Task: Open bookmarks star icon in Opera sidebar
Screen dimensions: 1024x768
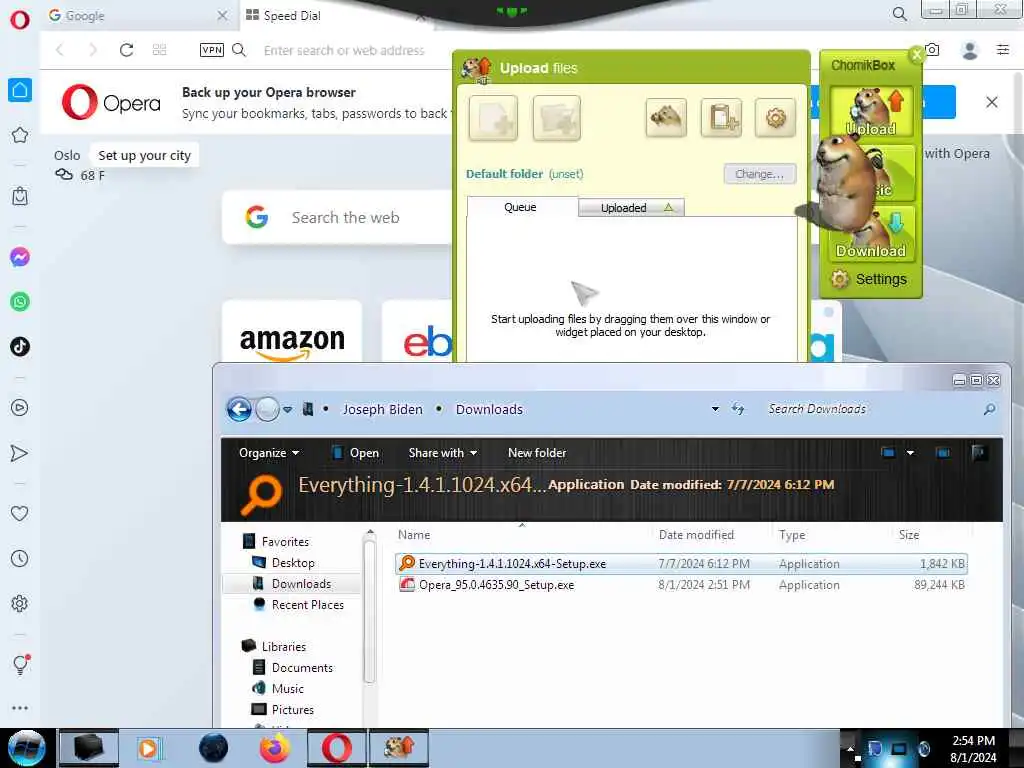Action: coord(20,135)
